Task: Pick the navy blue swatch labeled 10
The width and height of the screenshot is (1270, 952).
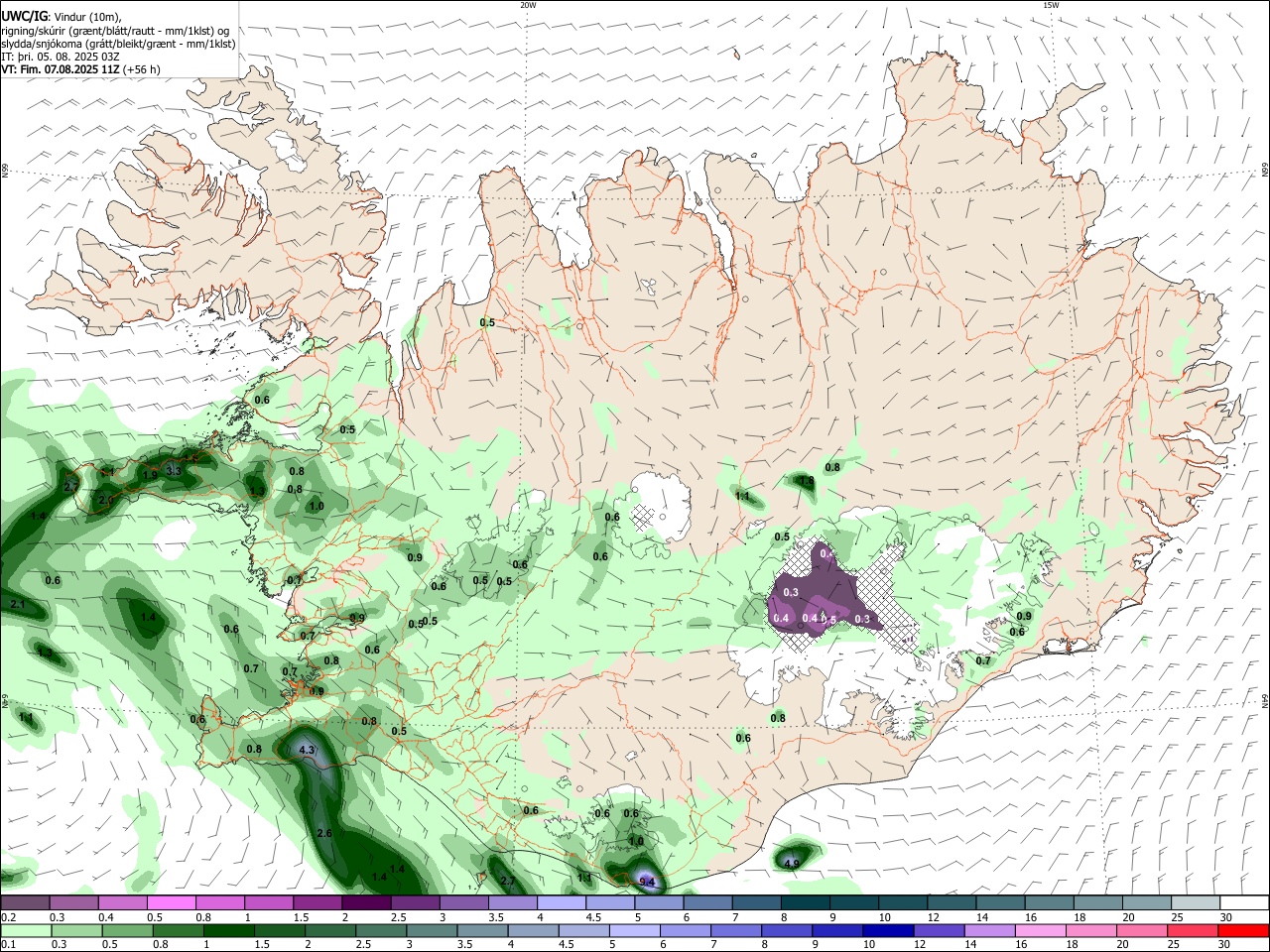Action: tap(886, 930)
